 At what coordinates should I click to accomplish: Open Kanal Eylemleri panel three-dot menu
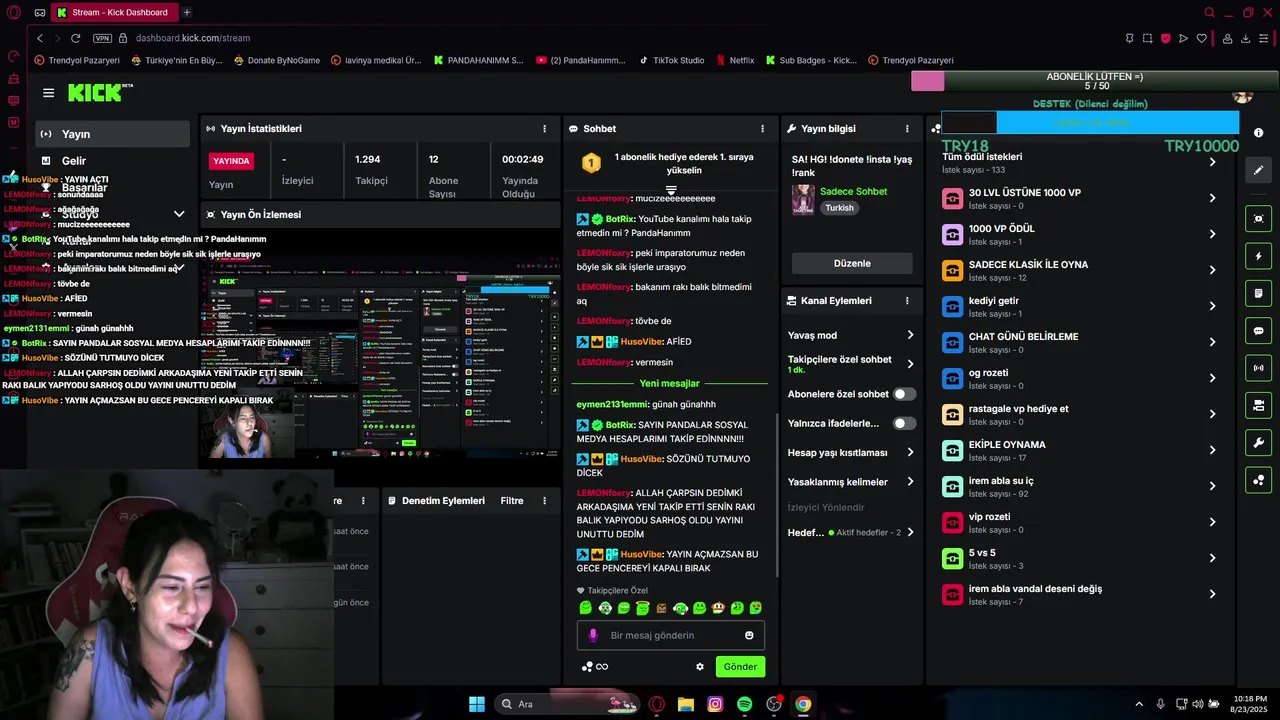(907, 301)
